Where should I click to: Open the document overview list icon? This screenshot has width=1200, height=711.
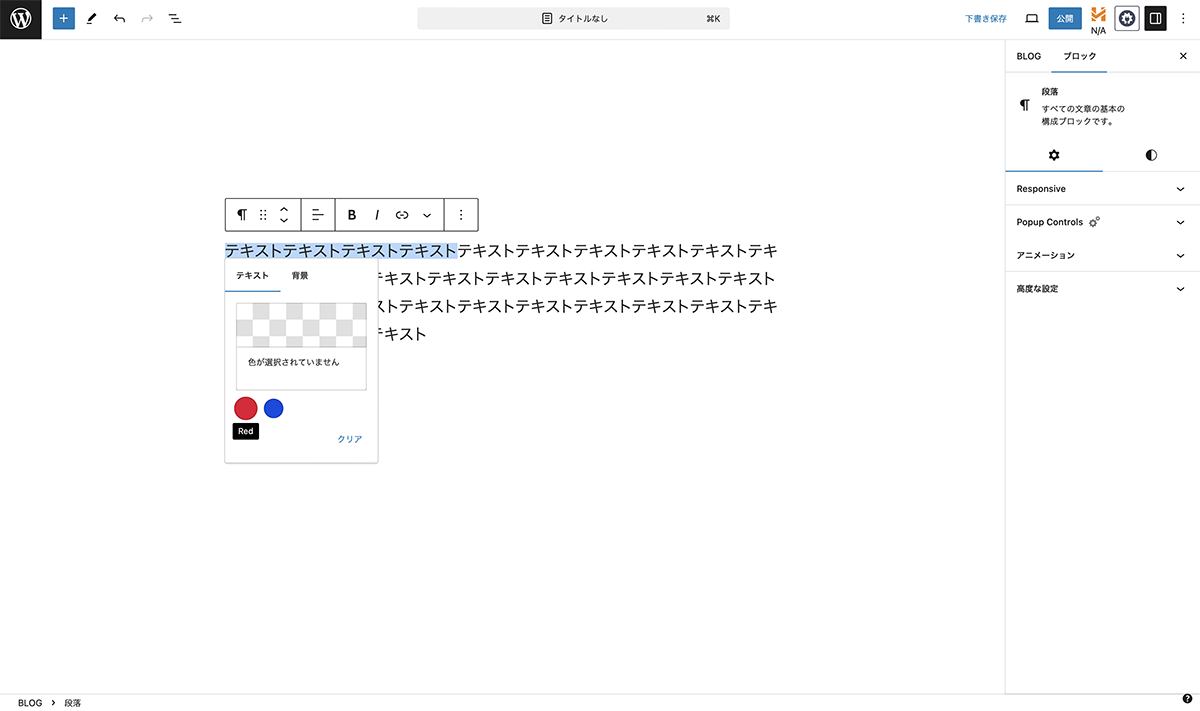coord(175,19)
